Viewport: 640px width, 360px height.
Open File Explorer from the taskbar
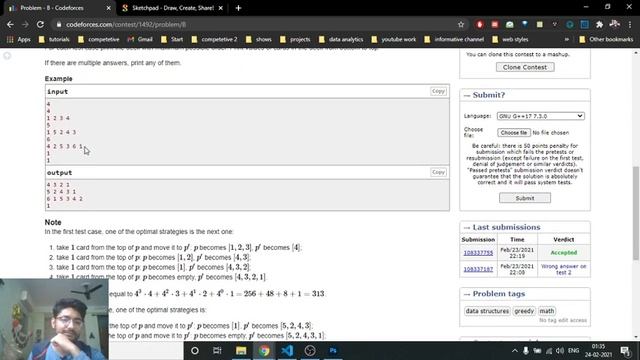pyautogui.click(x=241, y=351)
